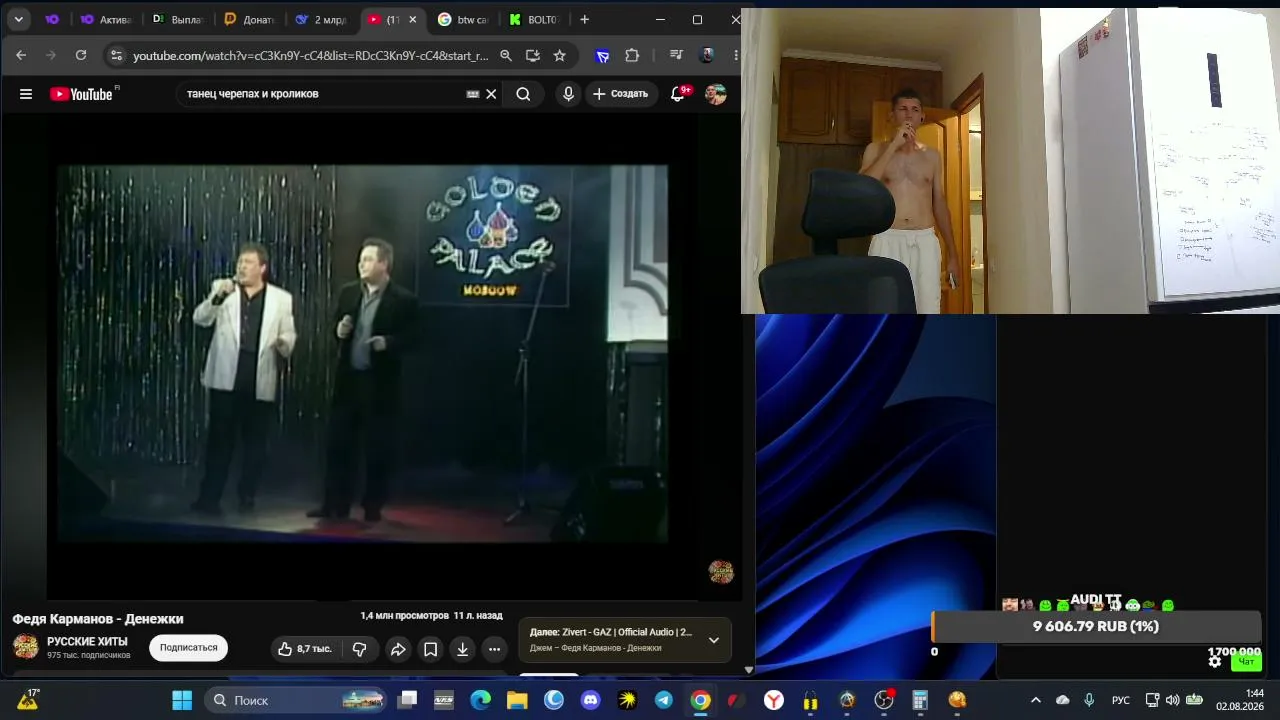
Task: Open РУССКИЕ ХИТЫ channel name link
Action: (87, 642)
